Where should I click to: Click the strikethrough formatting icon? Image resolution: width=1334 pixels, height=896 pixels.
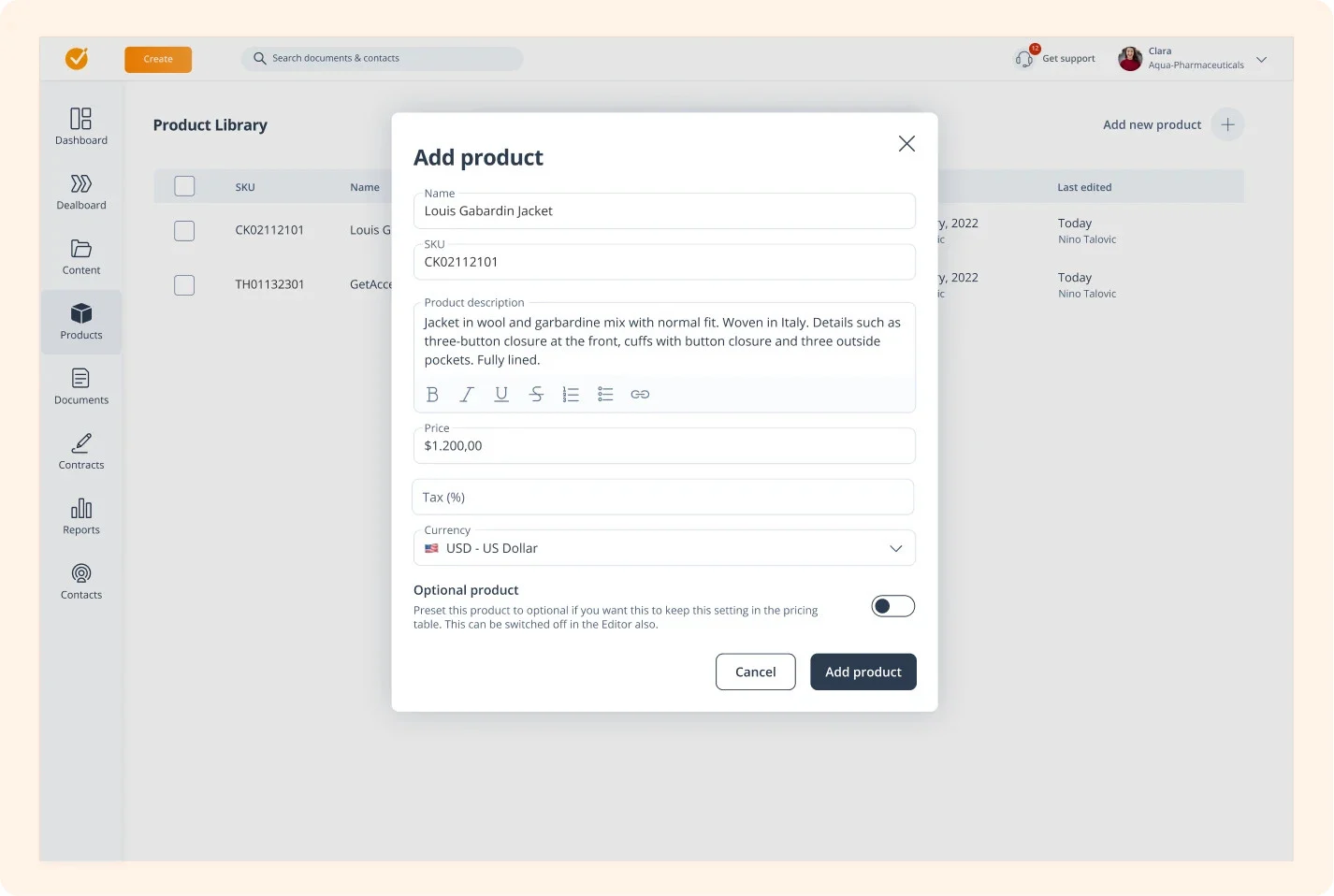(x=536, y=394)
